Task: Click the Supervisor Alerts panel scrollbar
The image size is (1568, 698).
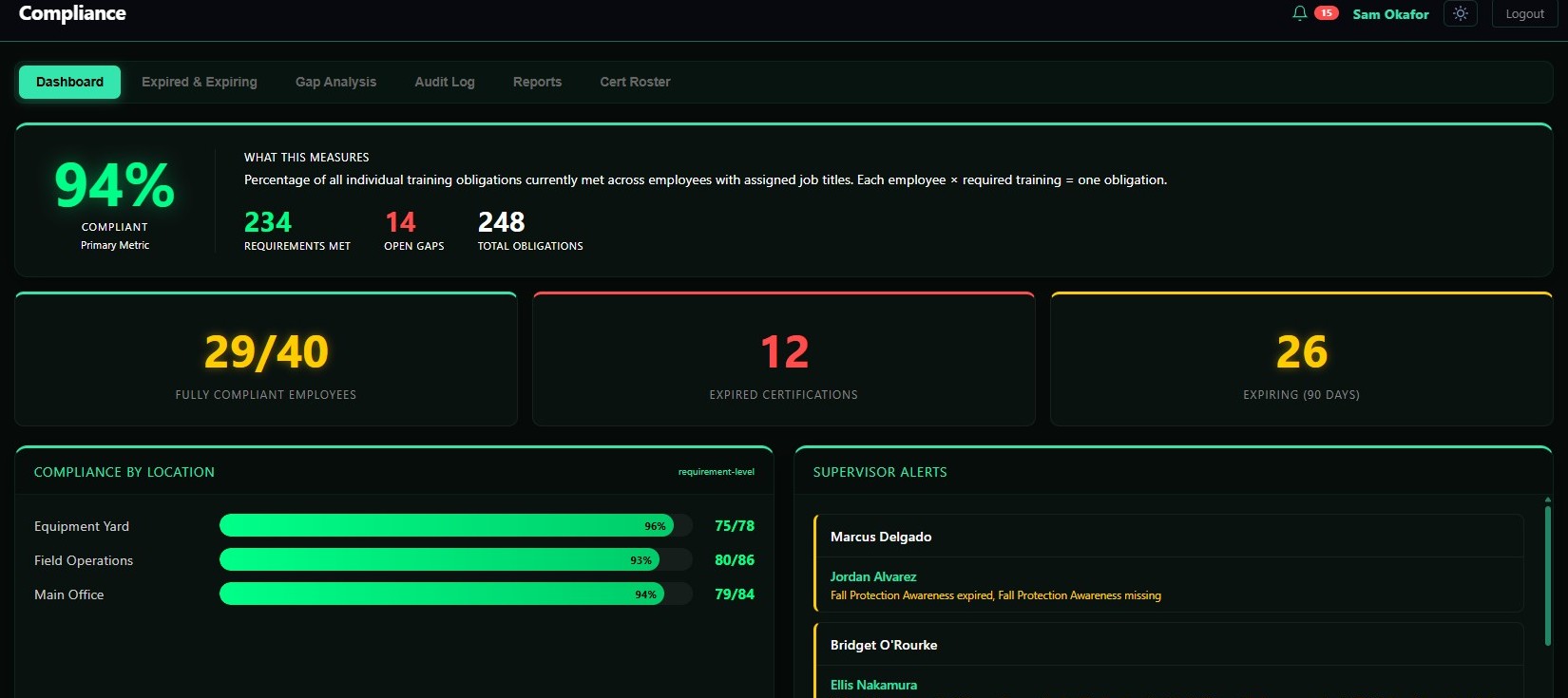Action: [1547, 575]
